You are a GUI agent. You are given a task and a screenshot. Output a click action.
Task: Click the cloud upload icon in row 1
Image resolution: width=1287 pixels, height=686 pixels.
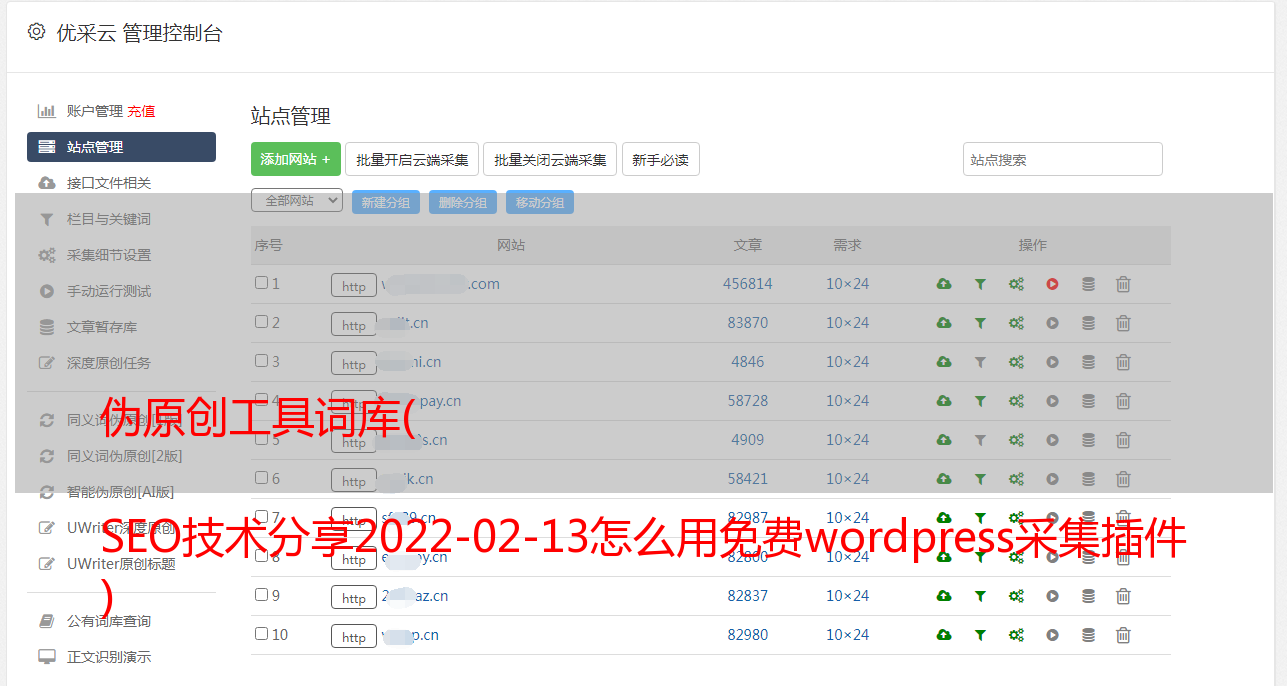[x=944, y=284]
